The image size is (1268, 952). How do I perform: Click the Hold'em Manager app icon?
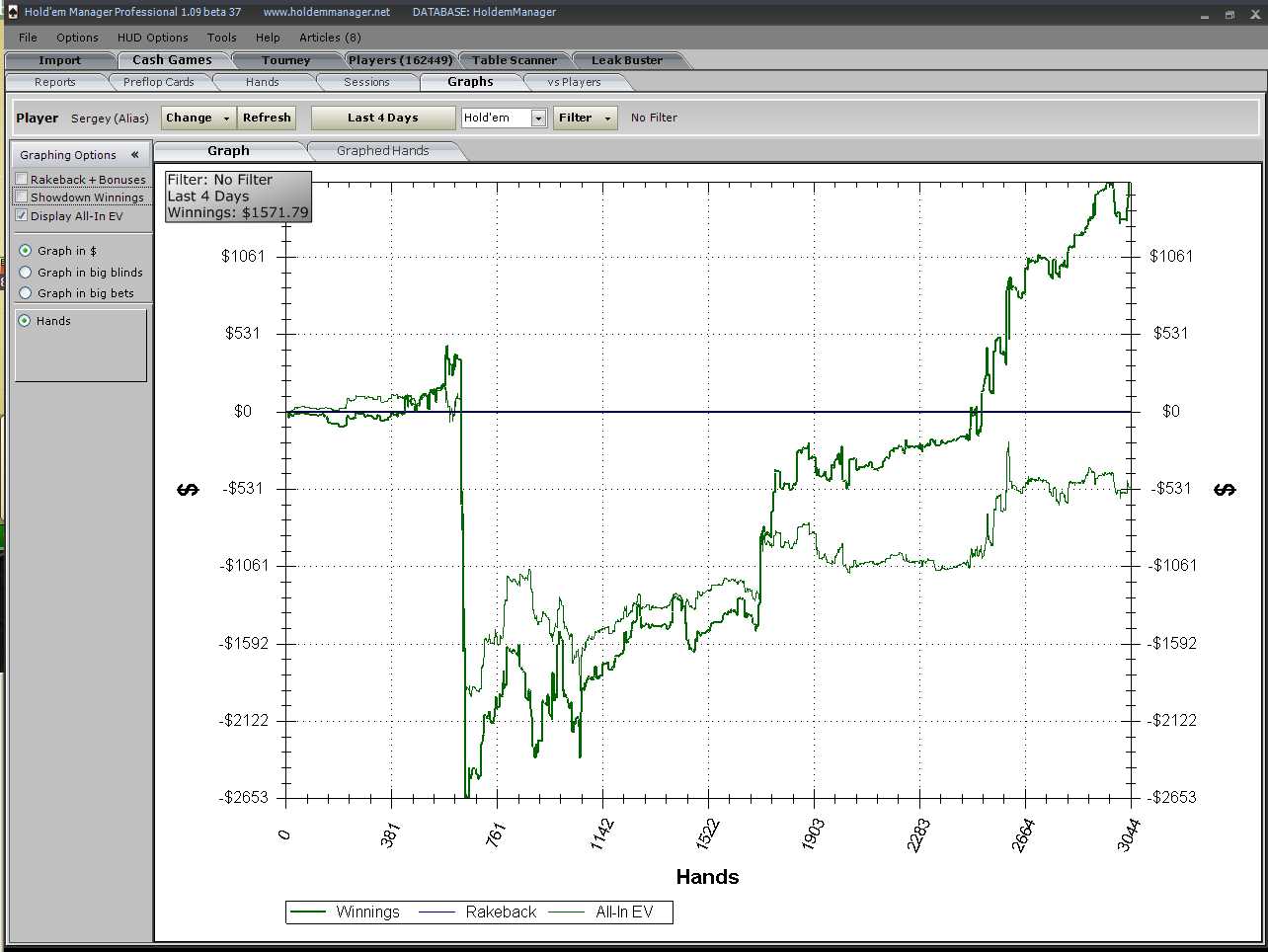click(x=12, y=12)
